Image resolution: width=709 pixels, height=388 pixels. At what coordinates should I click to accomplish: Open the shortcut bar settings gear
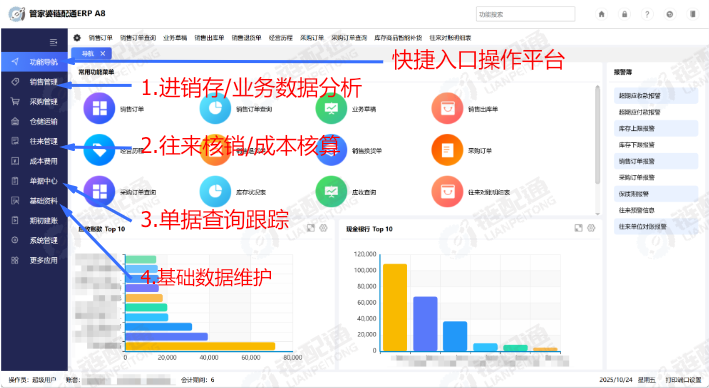[x=77, y=38]
